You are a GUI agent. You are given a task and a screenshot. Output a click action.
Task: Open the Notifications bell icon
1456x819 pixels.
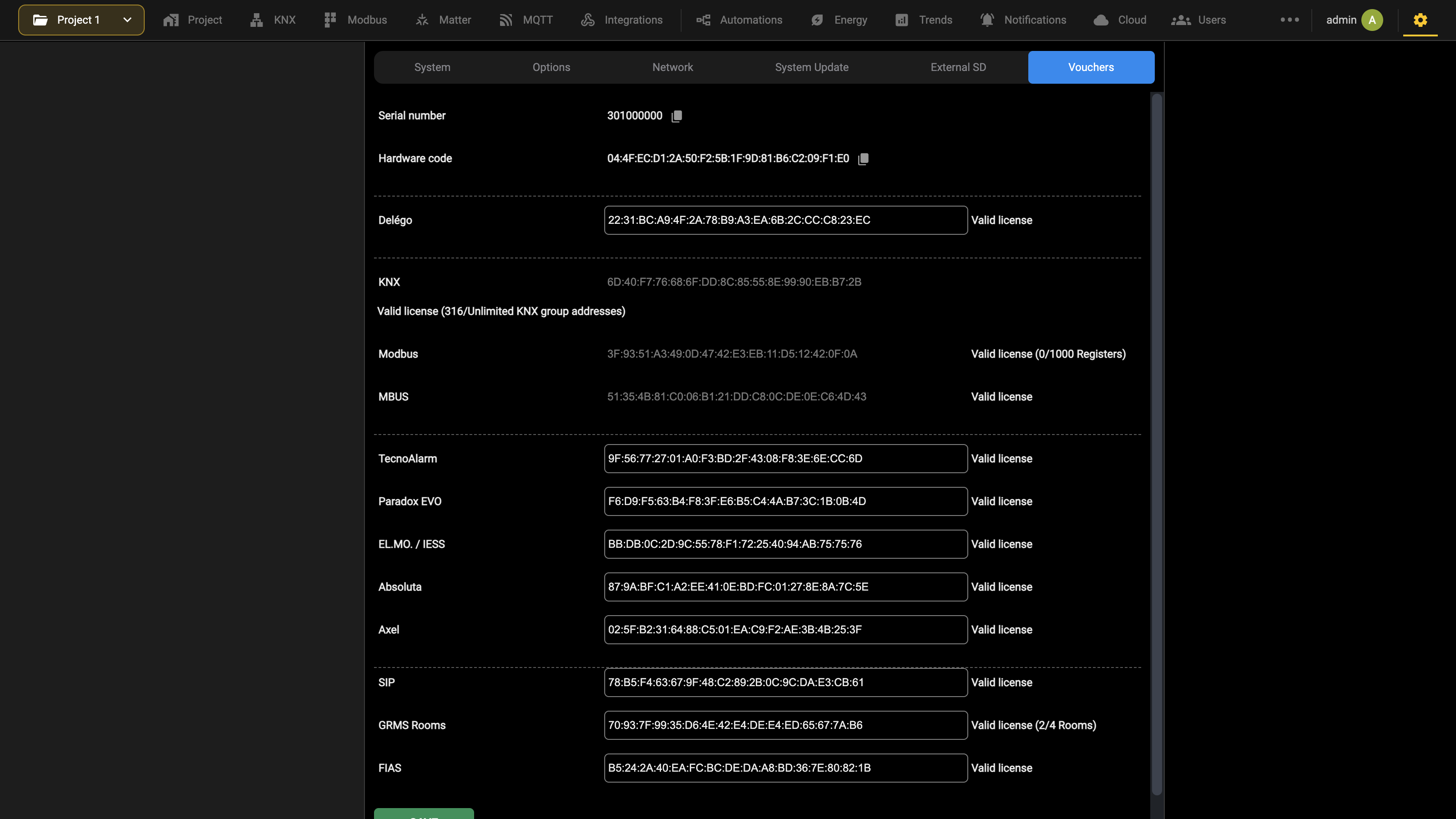[x=987, y=20]
